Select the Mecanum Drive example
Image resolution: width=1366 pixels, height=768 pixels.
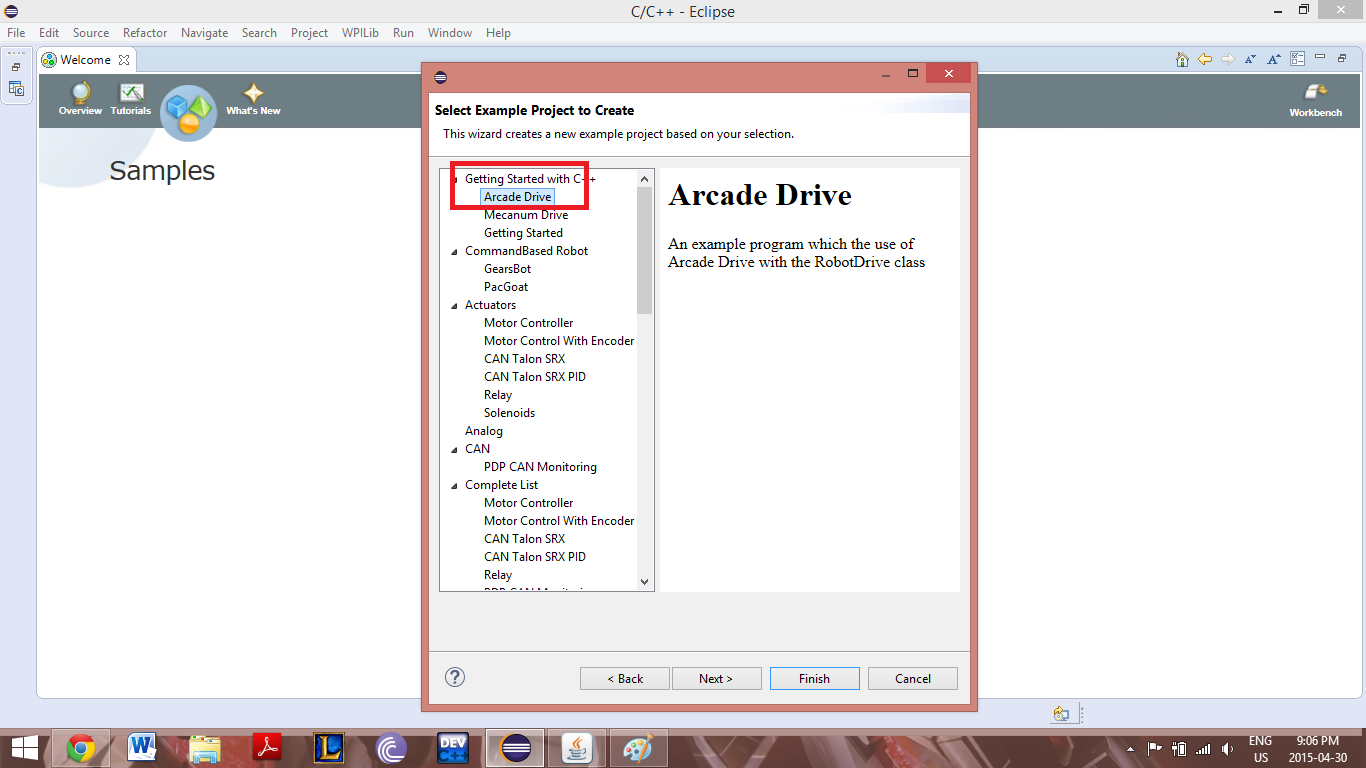pos(526,215)
